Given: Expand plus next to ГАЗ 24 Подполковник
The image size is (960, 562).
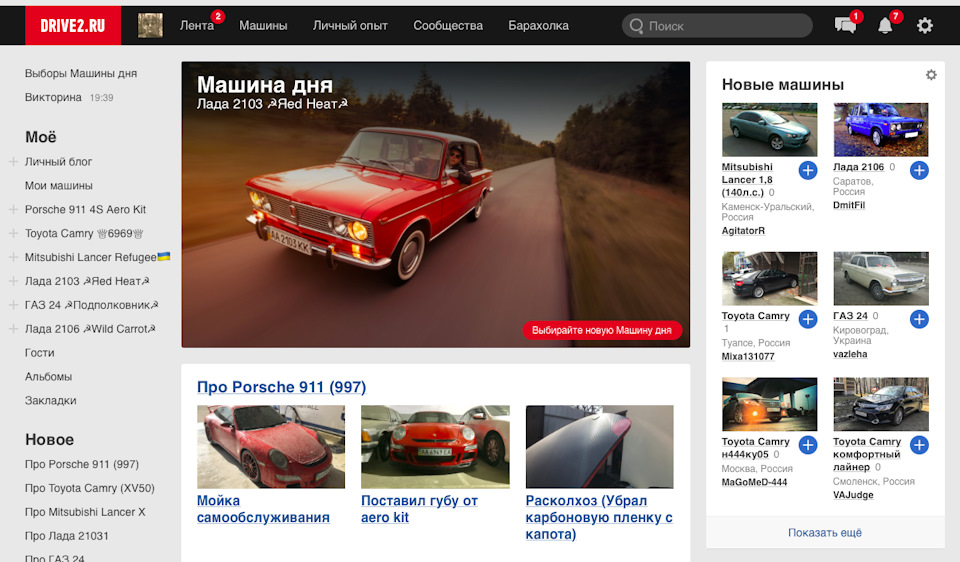Looking at the screenshot, I should (13, 305).
